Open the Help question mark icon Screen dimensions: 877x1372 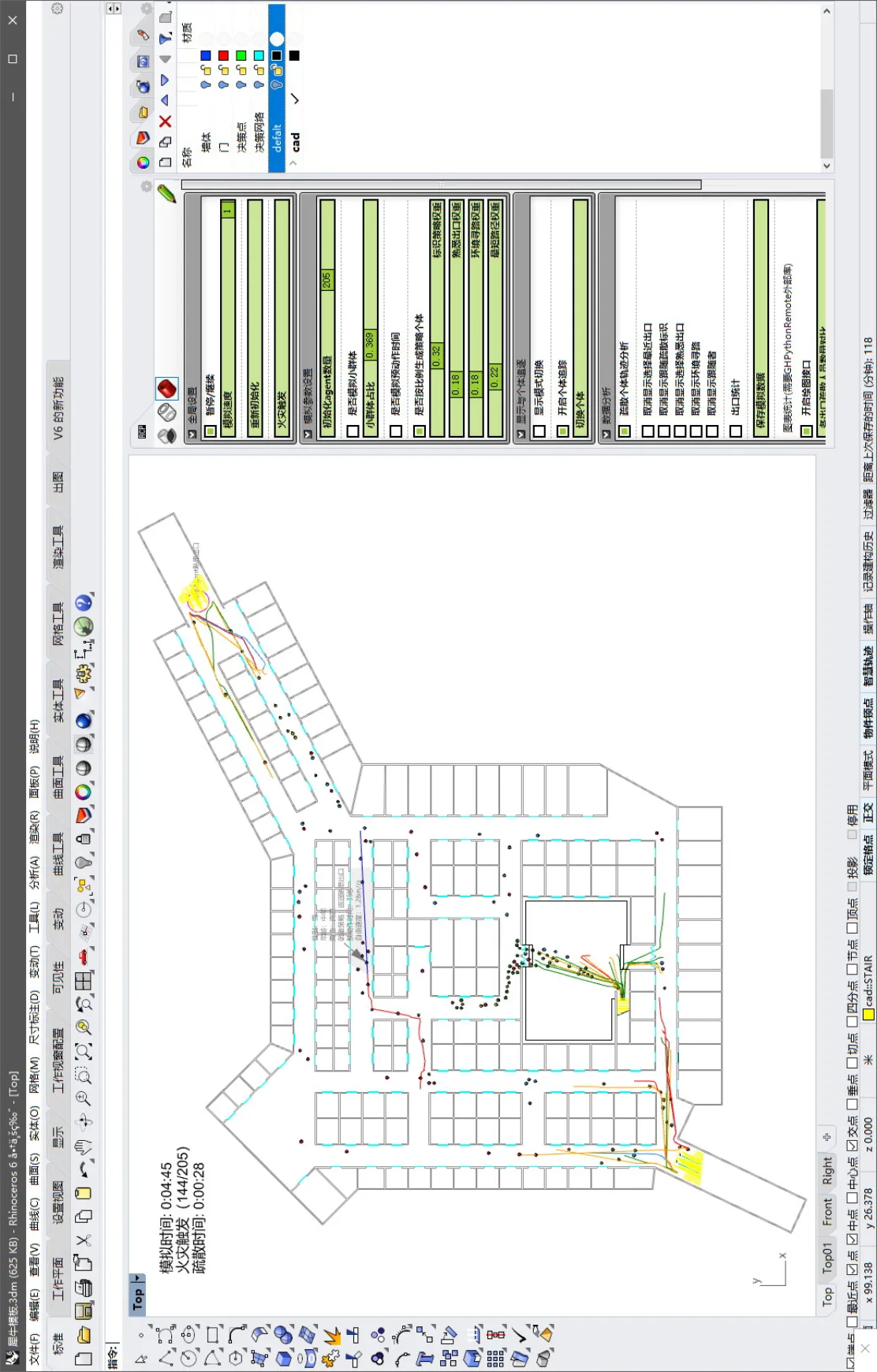[x=84, y=603]
